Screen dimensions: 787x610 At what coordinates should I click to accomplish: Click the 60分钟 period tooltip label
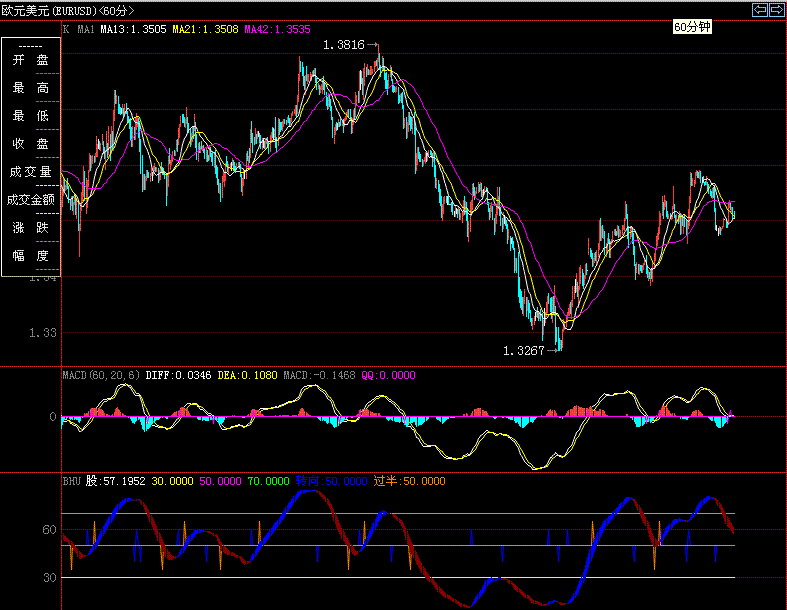click(691, 27)
